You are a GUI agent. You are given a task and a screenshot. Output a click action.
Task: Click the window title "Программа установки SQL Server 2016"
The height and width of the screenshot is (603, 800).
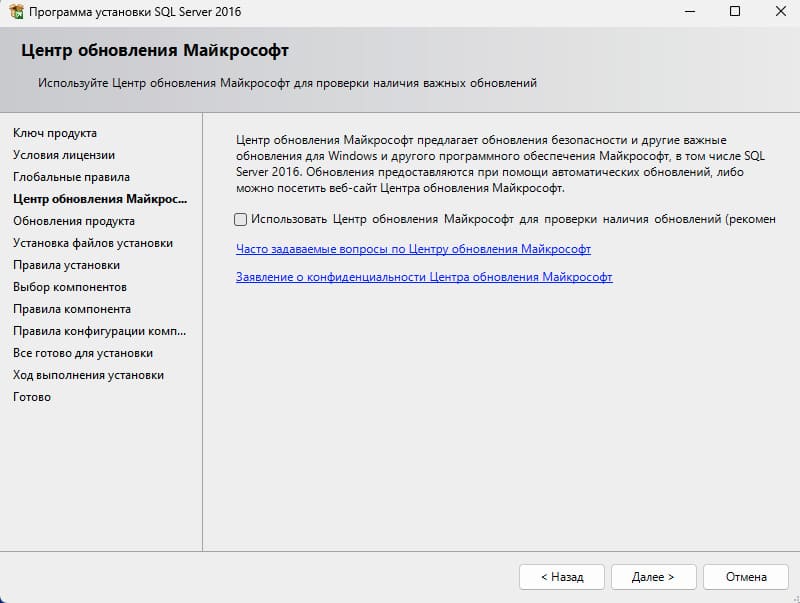(135, 11)
